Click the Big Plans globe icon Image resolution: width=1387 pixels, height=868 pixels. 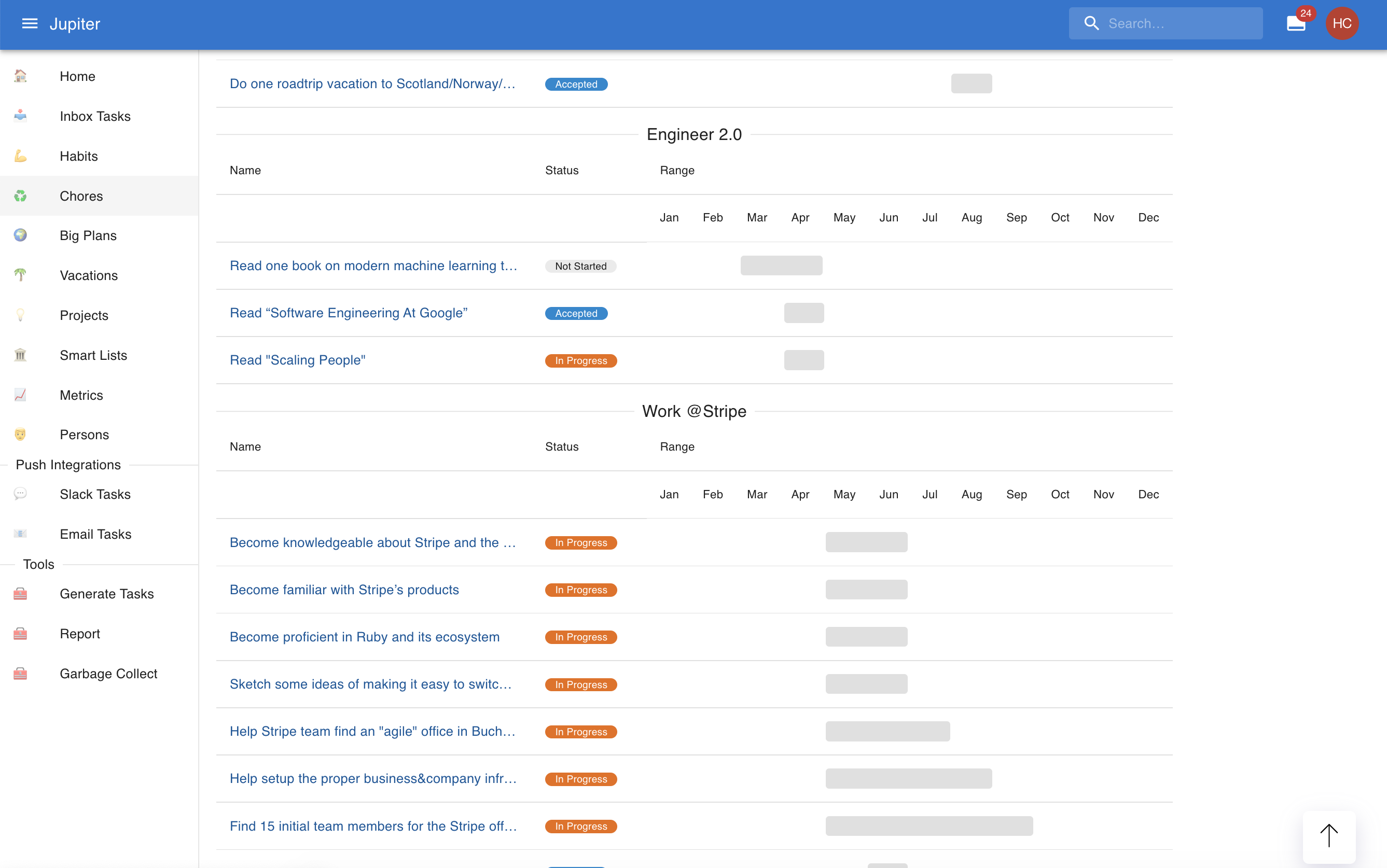(x=20, y=235)
